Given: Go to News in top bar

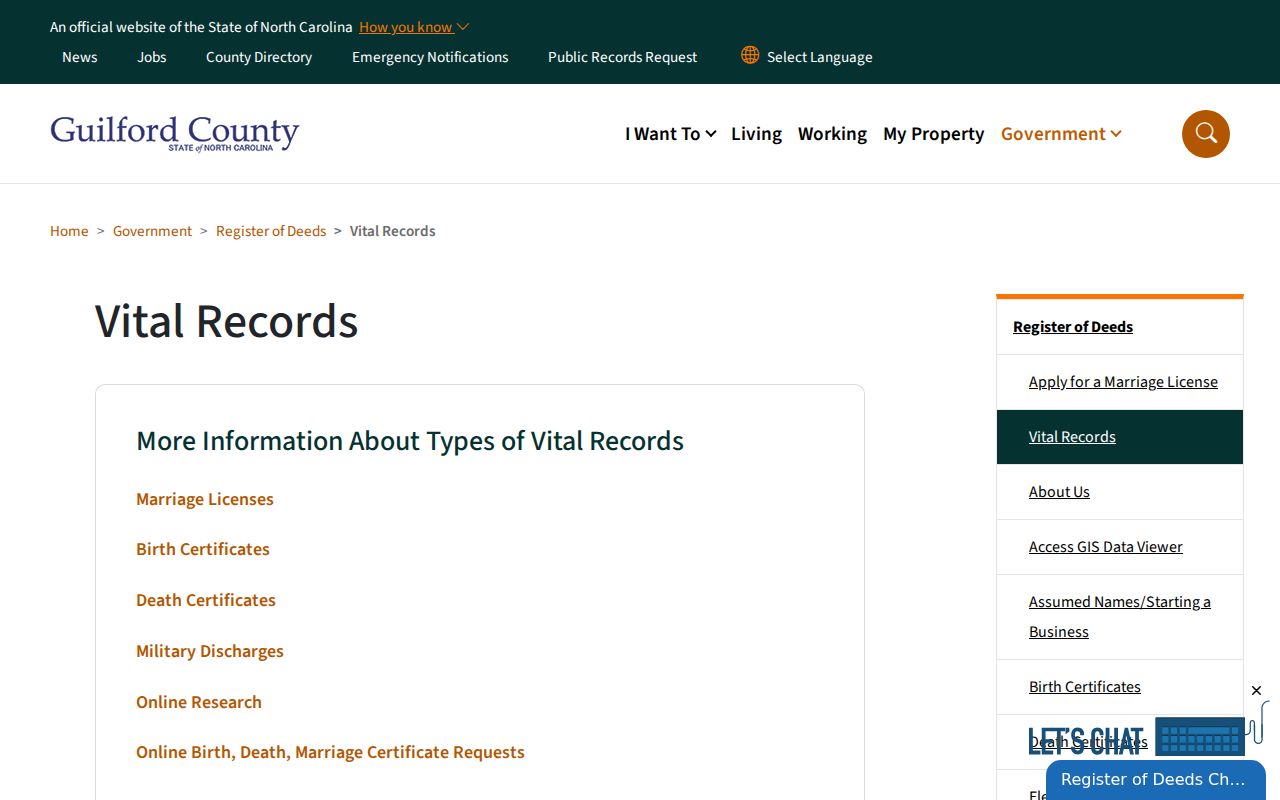Looking at the screenshot, I should tap(80, 57).
